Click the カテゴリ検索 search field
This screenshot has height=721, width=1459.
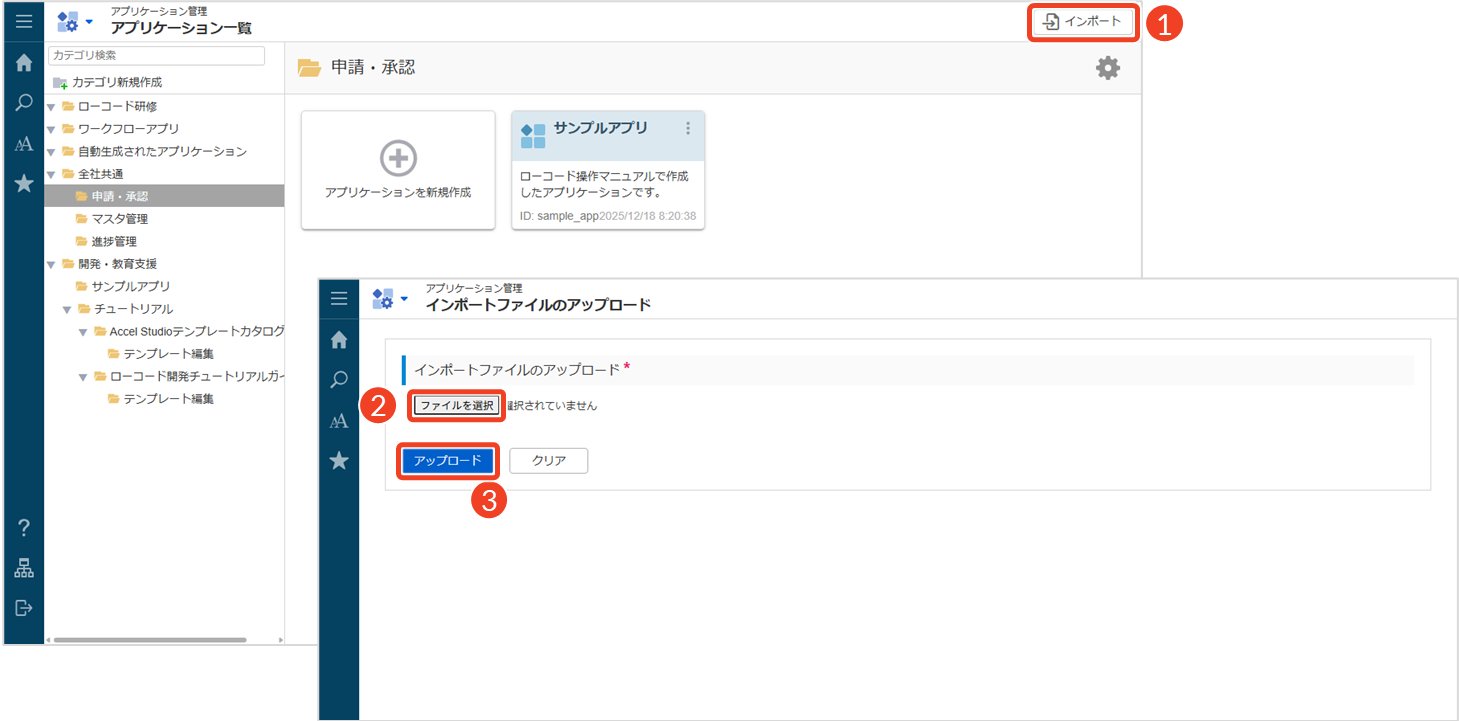(156, 56)
